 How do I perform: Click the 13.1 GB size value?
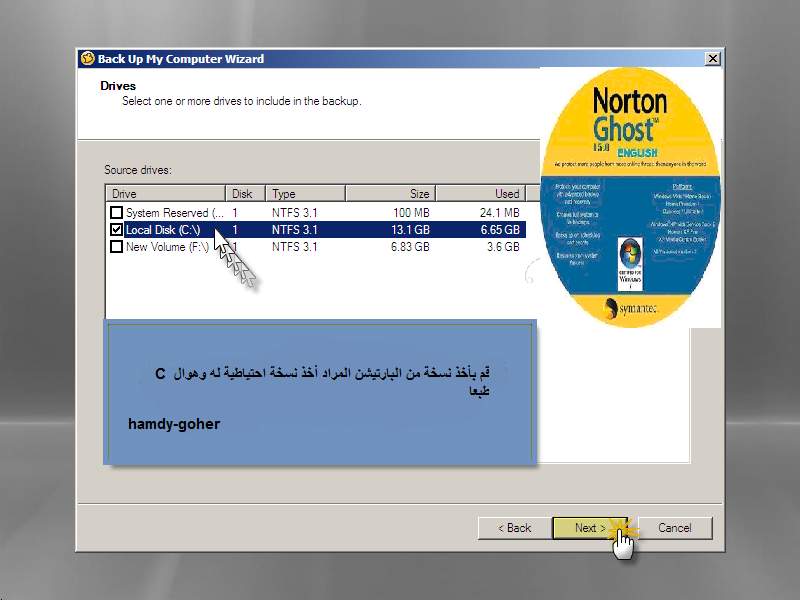[411, 230]
